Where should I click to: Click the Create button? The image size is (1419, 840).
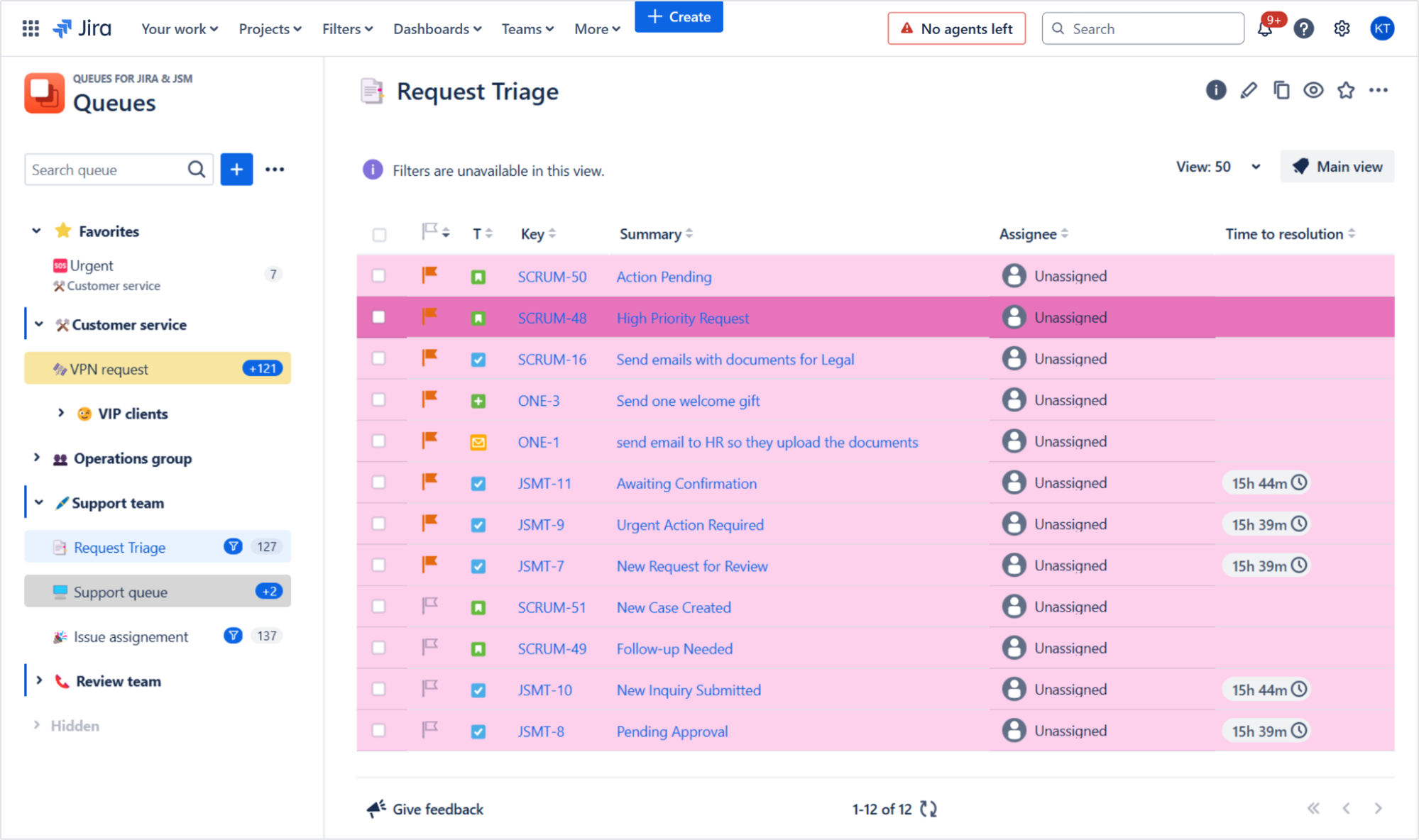click(678, 16)
